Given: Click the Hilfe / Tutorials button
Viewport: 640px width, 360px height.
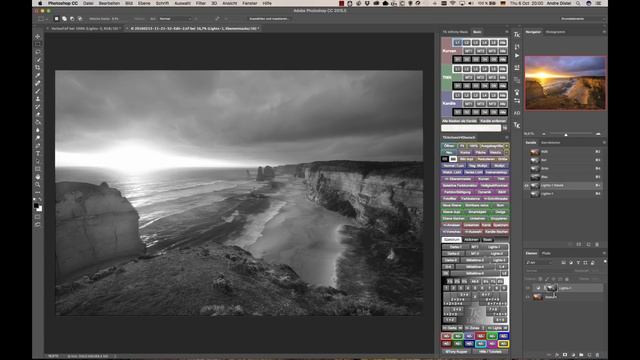Looking at the screenshot, I should 490,351.
